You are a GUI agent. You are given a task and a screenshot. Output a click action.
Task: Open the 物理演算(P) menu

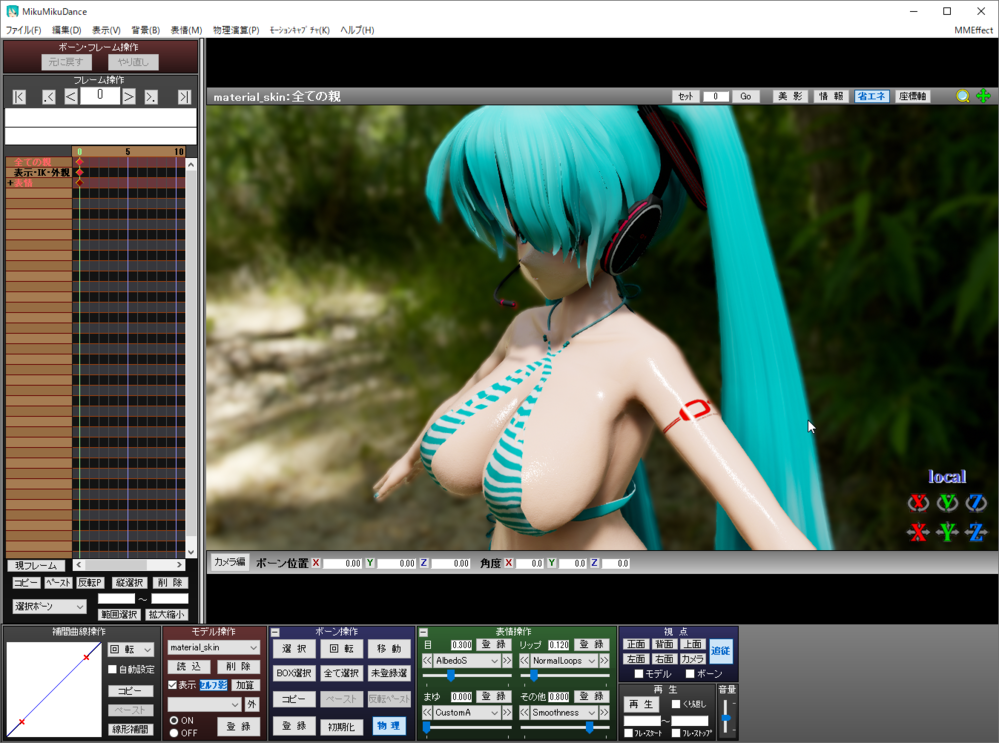point(236,30)
